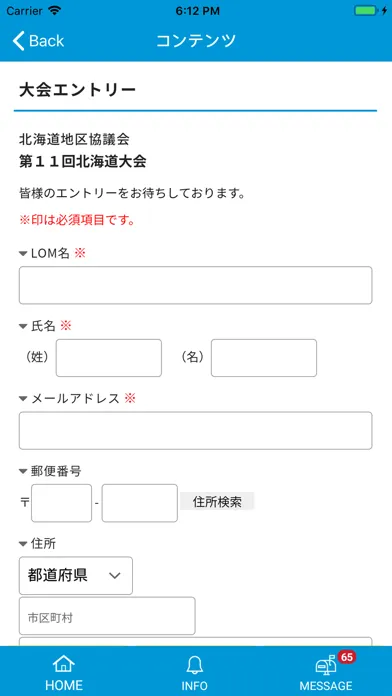Click the triangle beside 郵便番号 label
392x696 pixels.
(x=23, y=471)
